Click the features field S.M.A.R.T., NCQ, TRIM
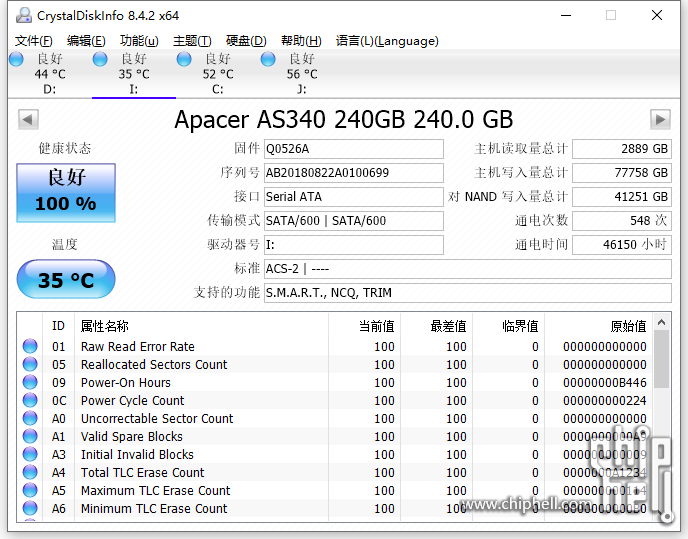Screen dimensions: 688x539 click(x=468, y=293)
